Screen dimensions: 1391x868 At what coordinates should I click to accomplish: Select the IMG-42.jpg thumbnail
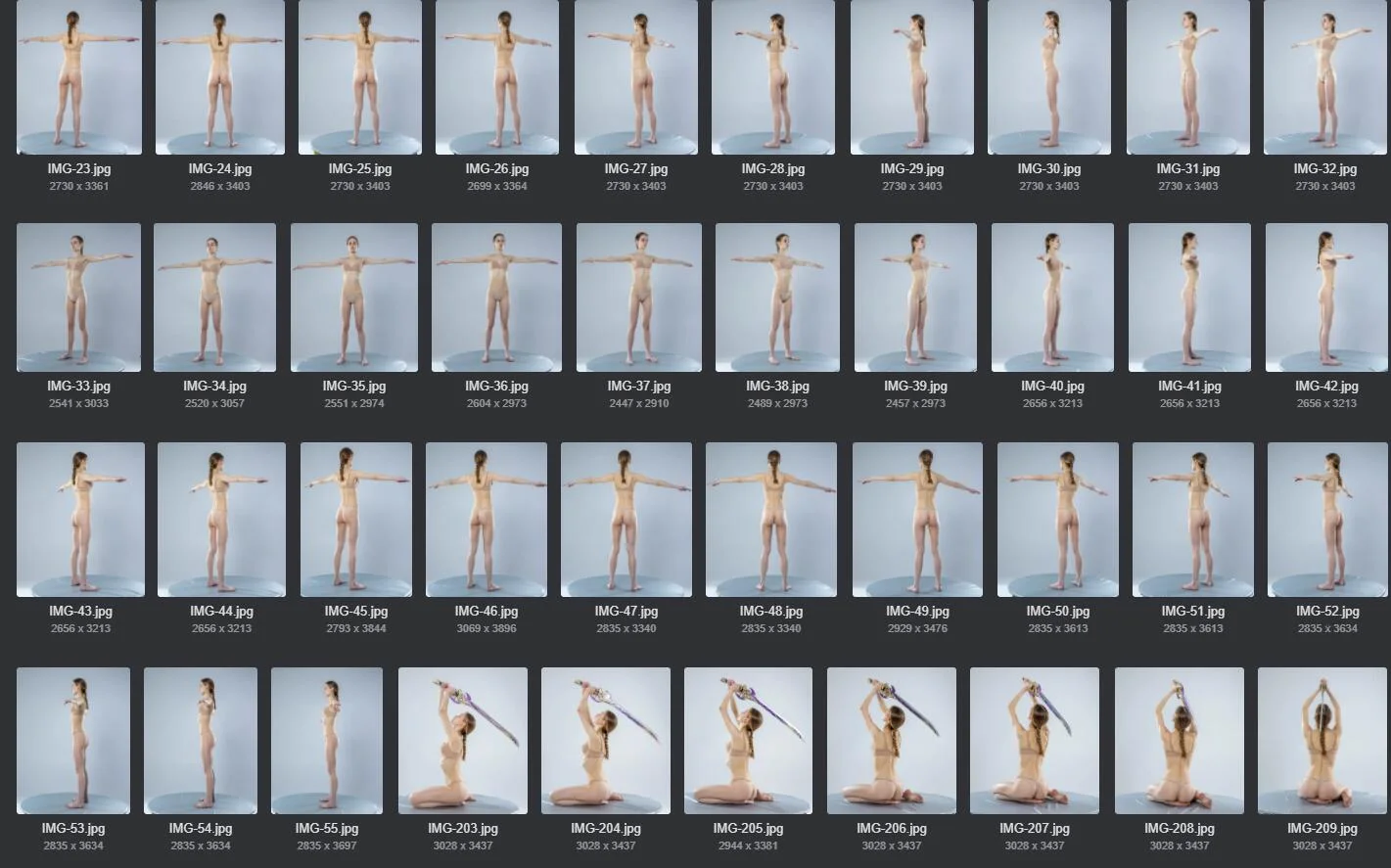coord(1327,297)
